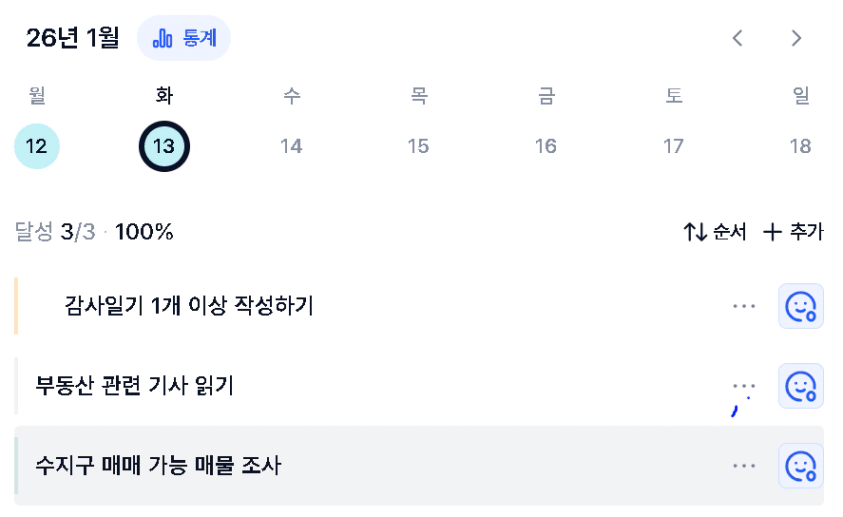843x517 pixels.
Task: Click the 추가 add button
Action: pyautogui.click(x=793, y=232)
